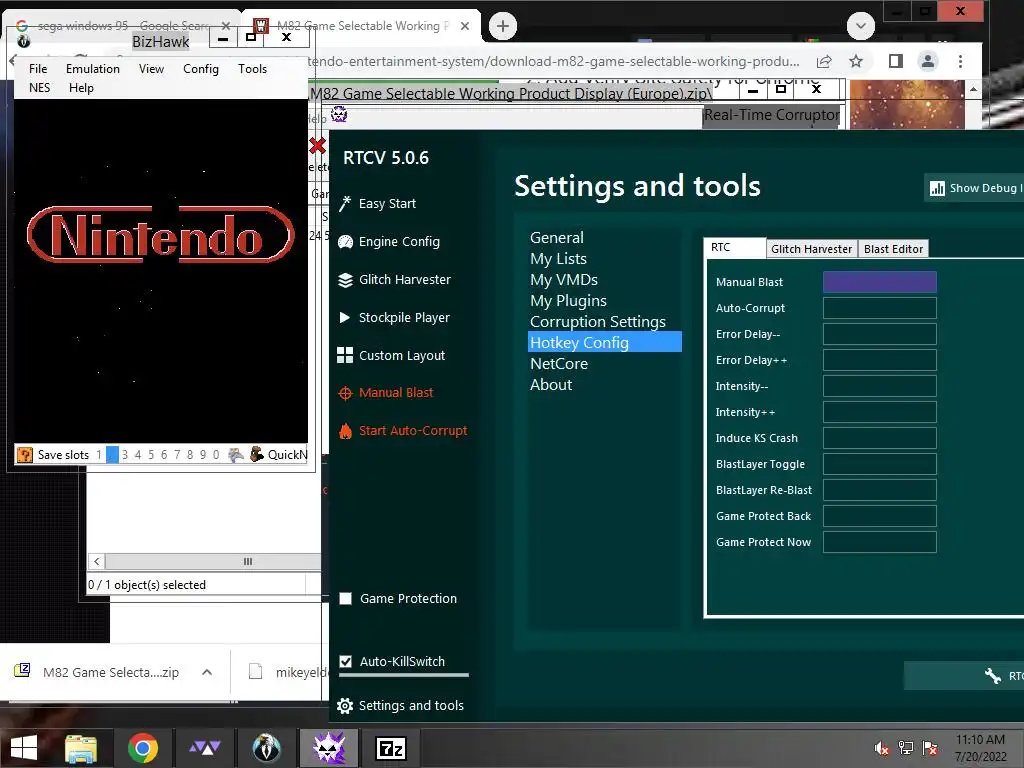Click the network tray icon
Image resolution: width=1024 pixels, height=768 pixels.
pyautogui.click(x=906, y=748)
